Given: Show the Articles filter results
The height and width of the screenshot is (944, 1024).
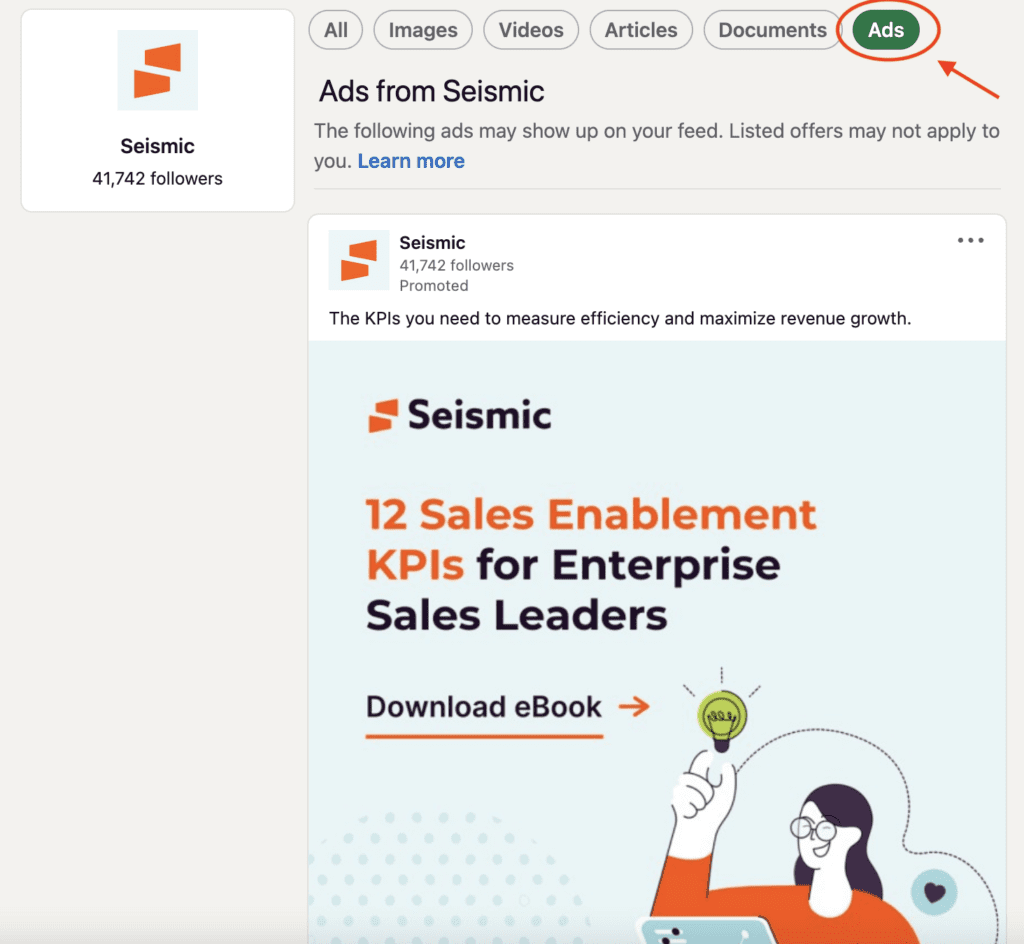Looking at the screenshot, I should [641, 30].
